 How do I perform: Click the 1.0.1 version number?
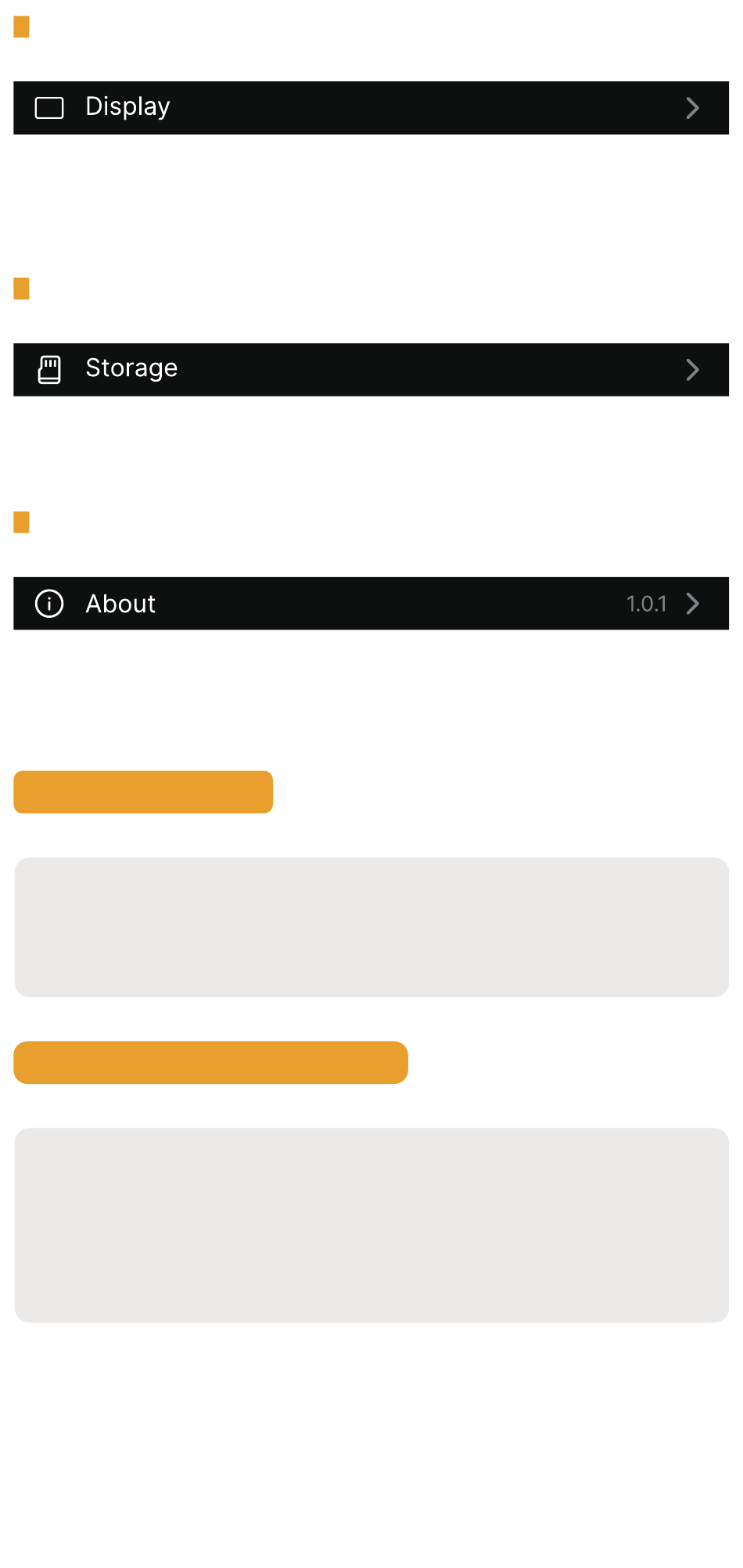tap(646, 604)
